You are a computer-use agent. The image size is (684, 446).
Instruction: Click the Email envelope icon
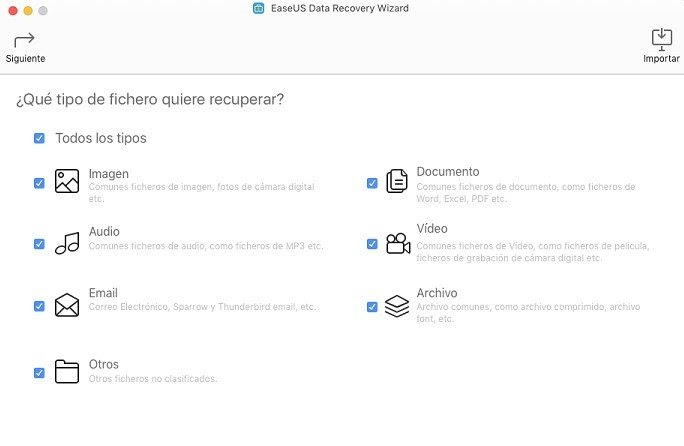(x=67, y=305)
